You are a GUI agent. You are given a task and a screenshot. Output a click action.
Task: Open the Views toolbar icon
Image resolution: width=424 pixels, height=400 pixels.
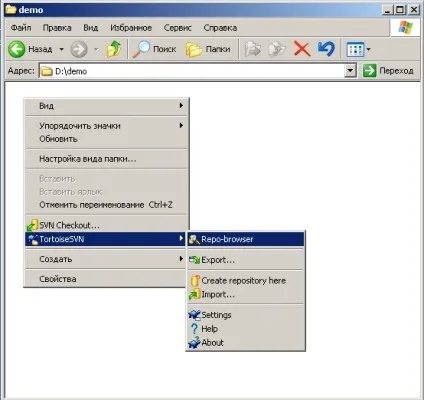355,50
